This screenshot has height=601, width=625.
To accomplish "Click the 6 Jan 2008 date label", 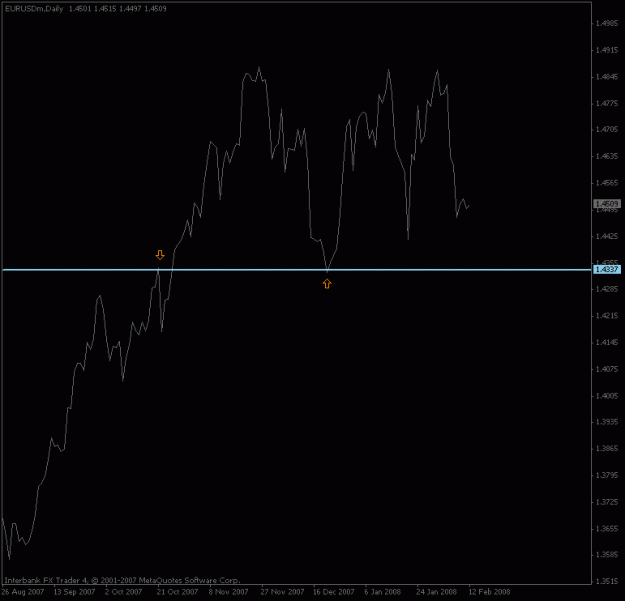I will [382, 592].
